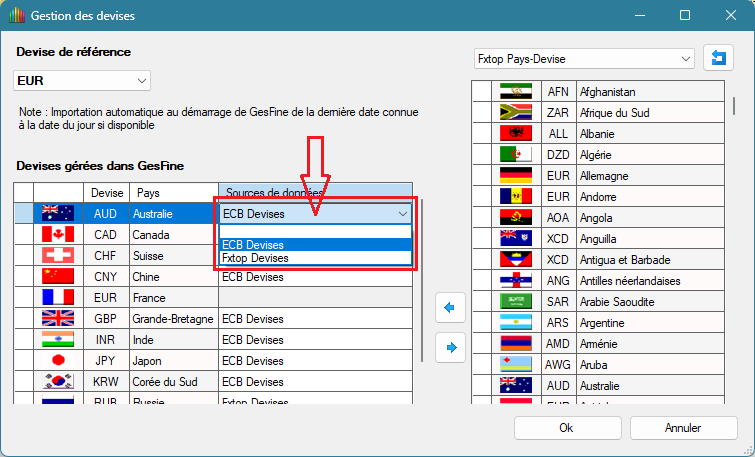
Task: Toggle the ECB Devises combo box arrow
Action: tap(402, 214)
